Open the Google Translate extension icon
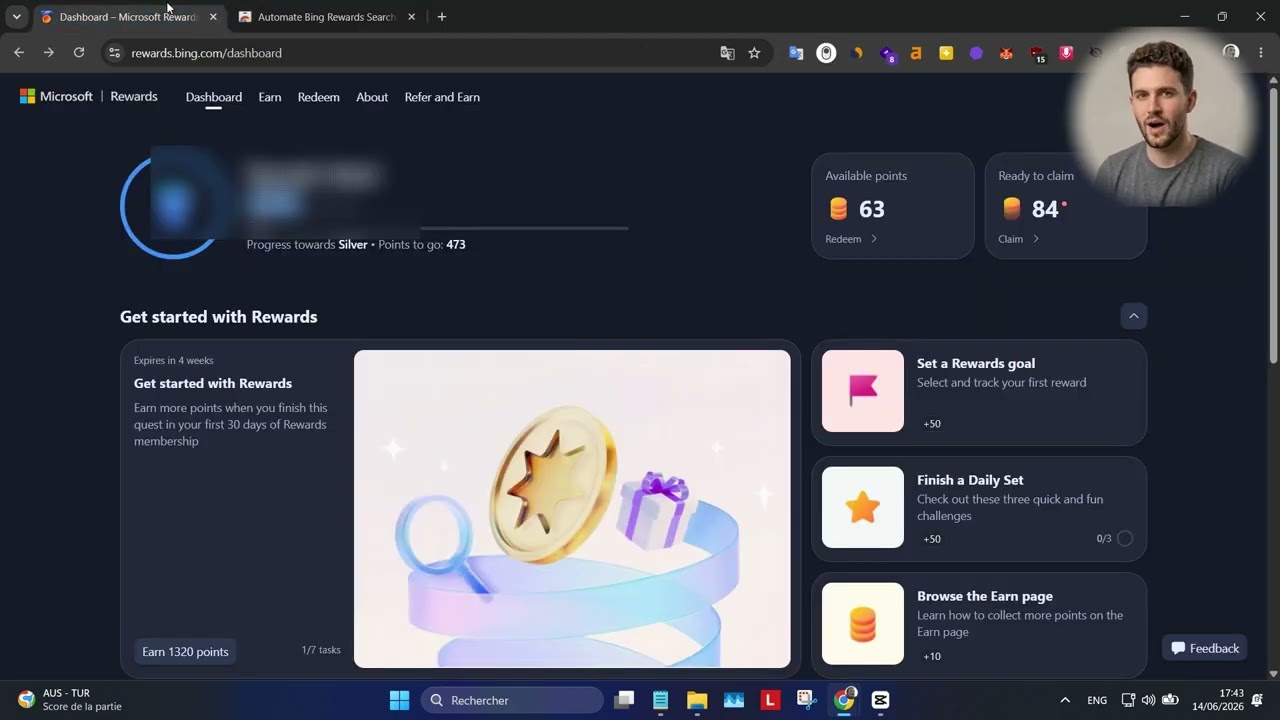The image size is (1280, 720). (x=796, y=53)
